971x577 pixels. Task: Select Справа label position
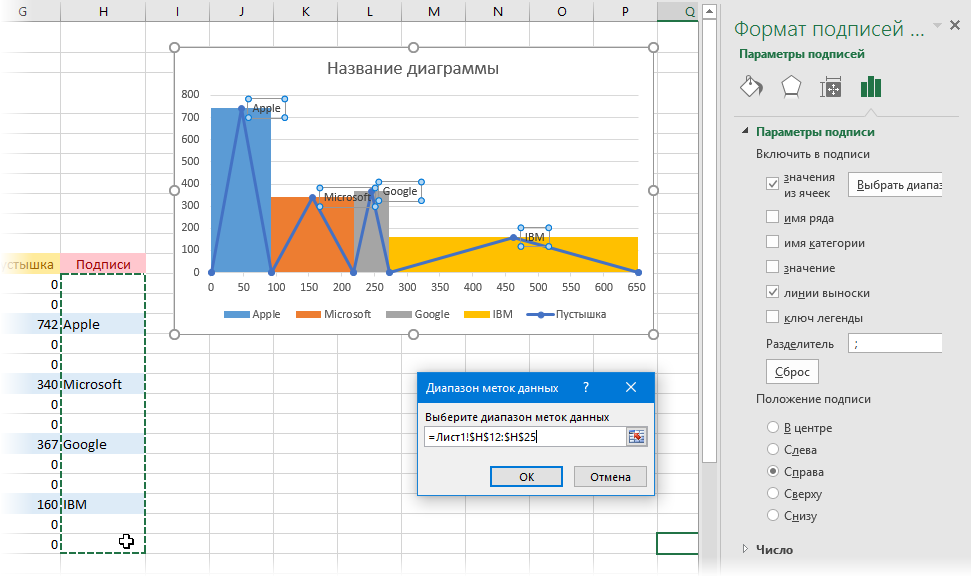[773, 471]
